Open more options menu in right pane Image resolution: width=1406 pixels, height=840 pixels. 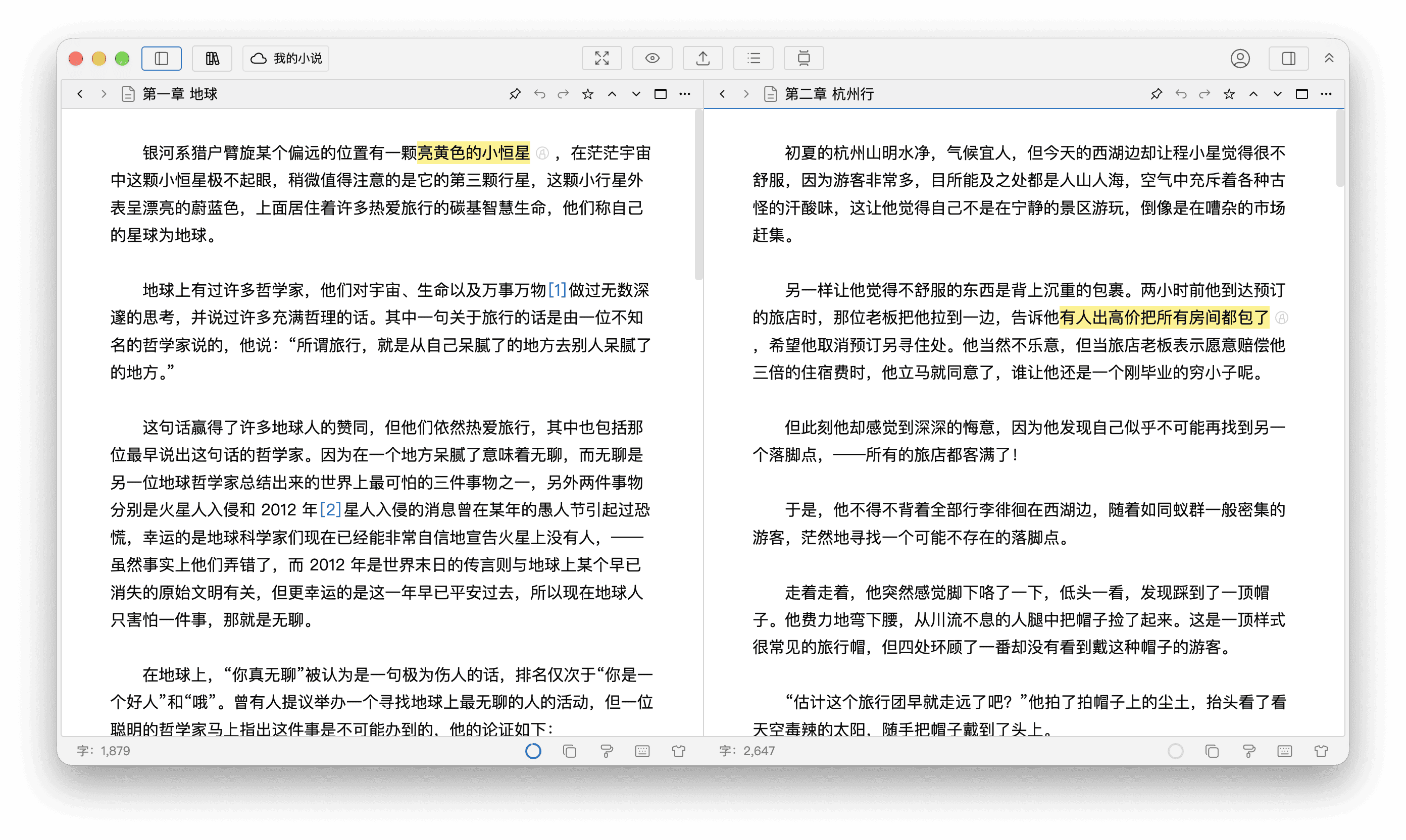coord(1326,94)
